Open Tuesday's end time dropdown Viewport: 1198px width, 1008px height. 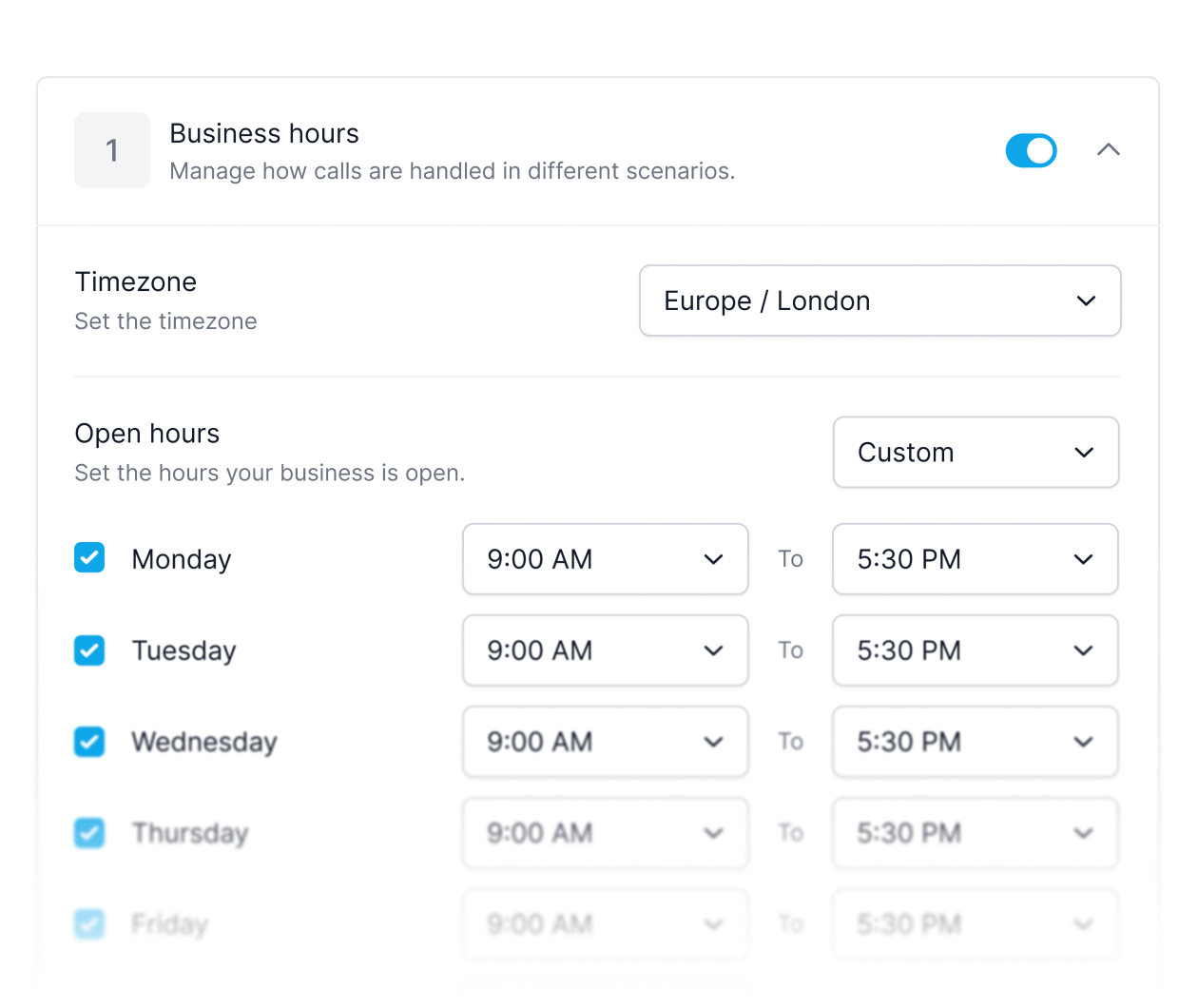pyautogui.click(x=975, y=650)
